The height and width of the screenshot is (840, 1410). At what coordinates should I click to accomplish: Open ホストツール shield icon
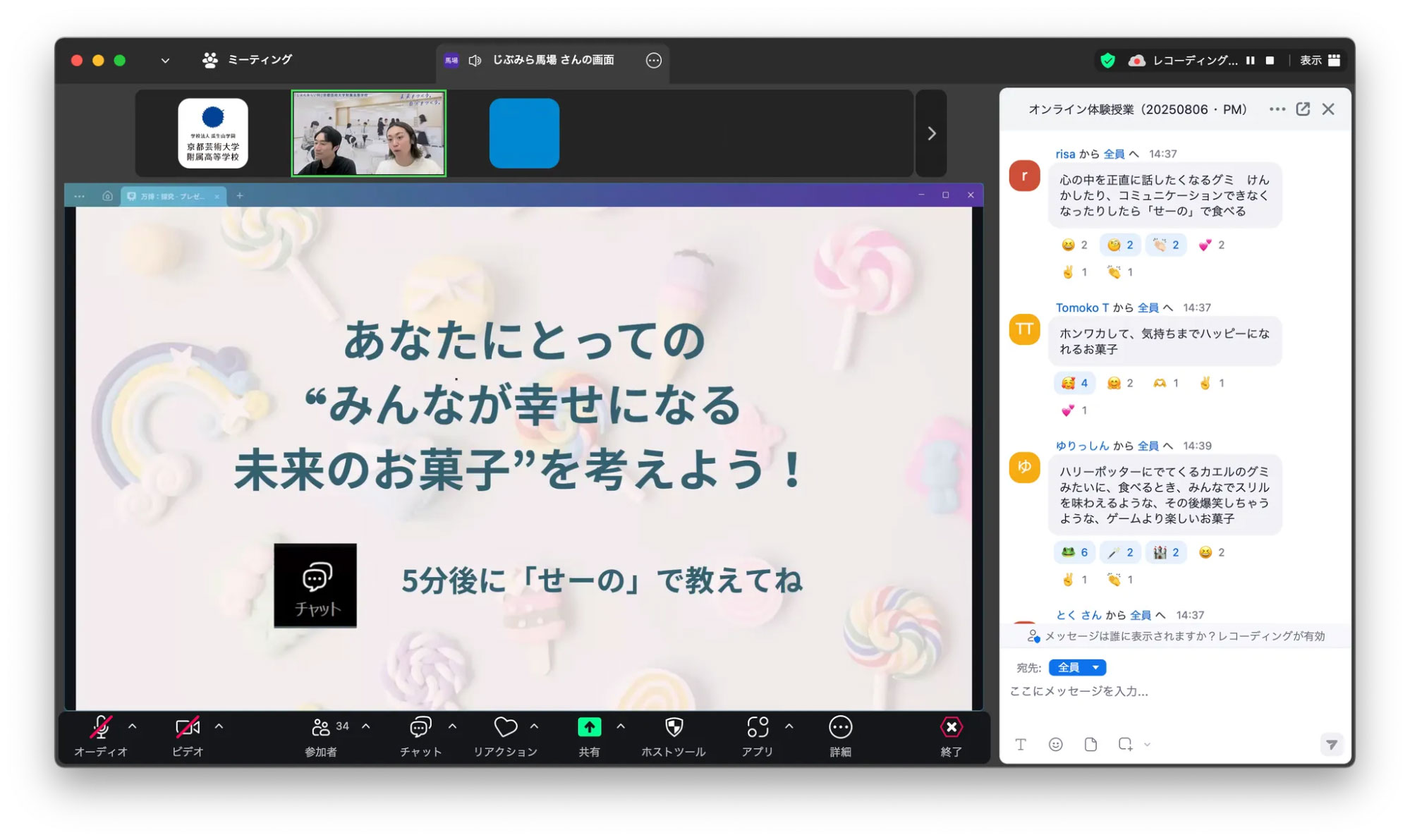[x=674, y=727]
